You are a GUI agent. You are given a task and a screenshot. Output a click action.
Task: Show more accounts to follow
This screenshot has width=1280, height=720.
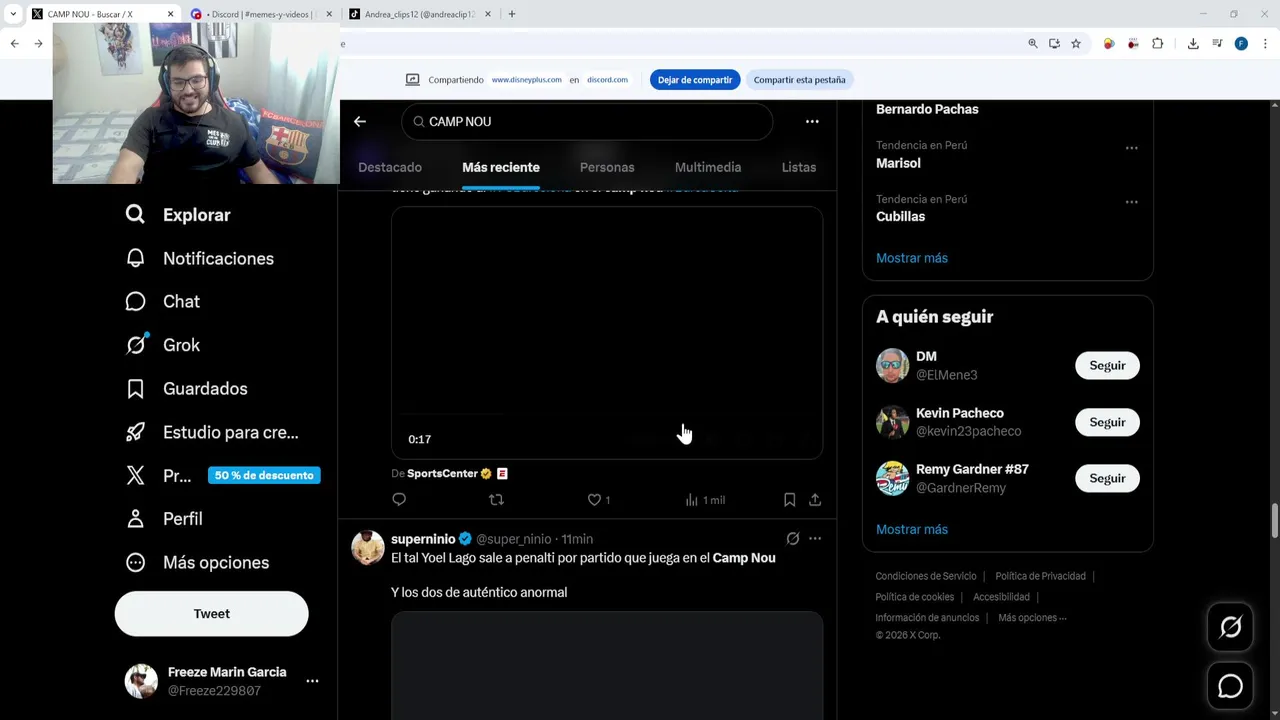[x=912, y=529]
